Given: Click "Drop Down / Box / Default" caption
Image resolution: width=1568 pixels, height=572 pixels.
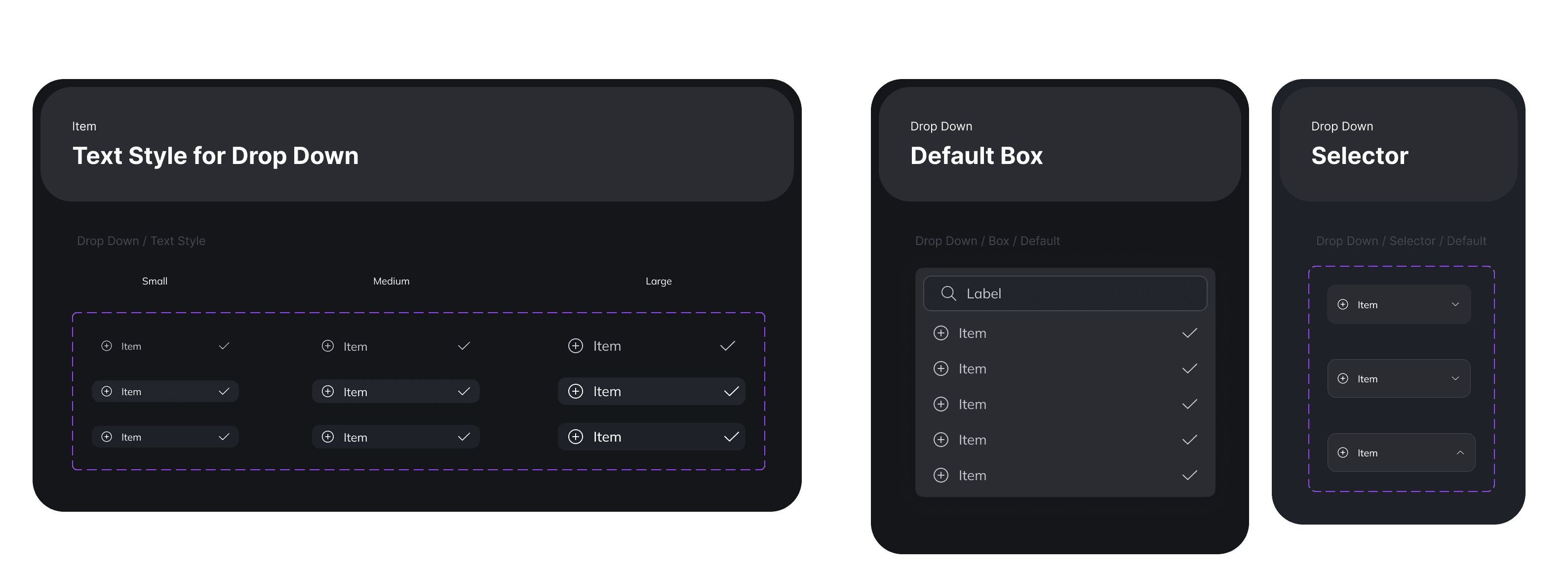Looking at the screenshot, I should tap(987, 241).
